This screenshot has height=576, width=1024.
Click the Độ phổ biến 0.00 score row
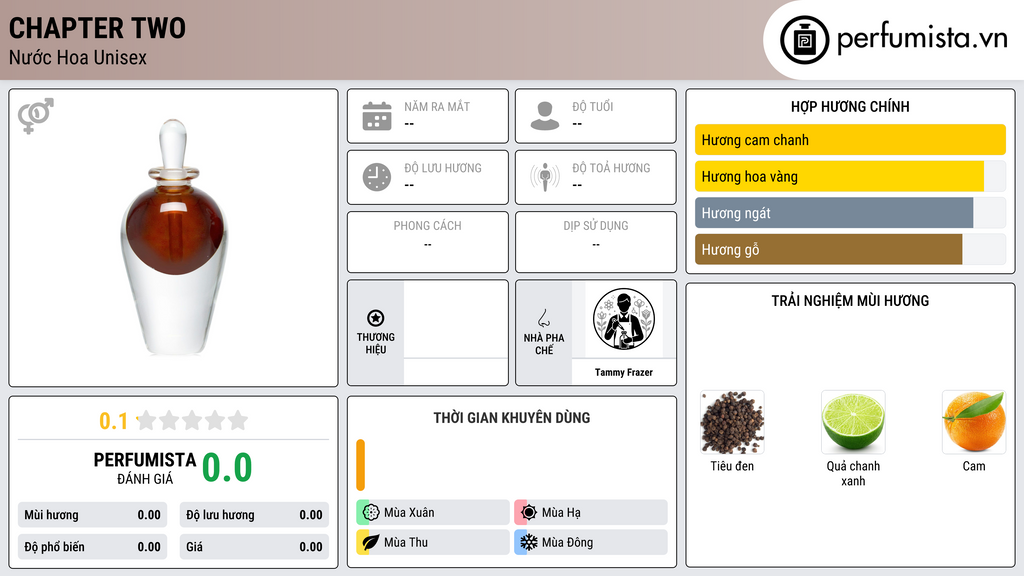[x=93, y=547]
